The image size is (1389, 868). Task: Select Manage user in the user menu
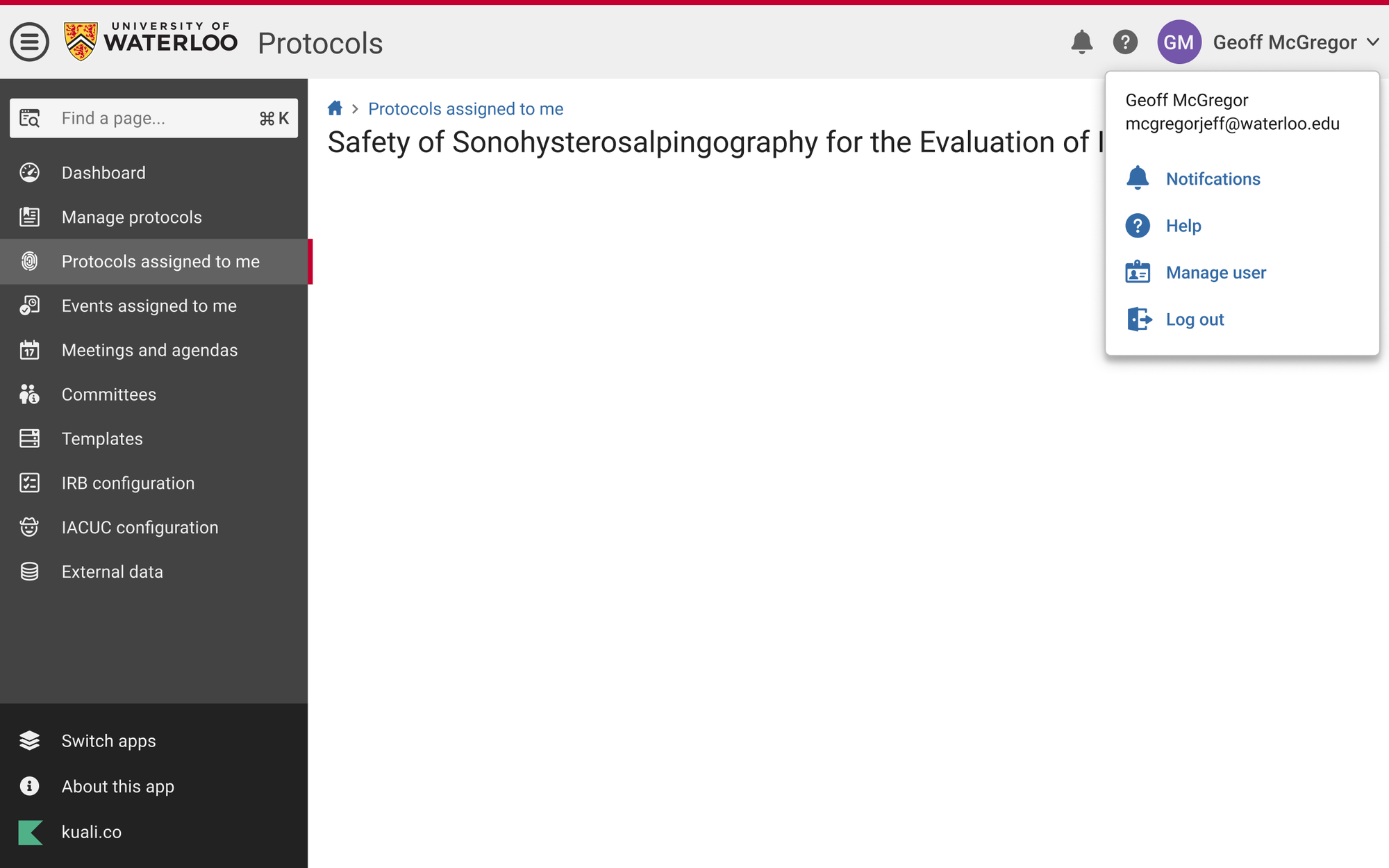pyautogui.click(x=1215, y=273)
